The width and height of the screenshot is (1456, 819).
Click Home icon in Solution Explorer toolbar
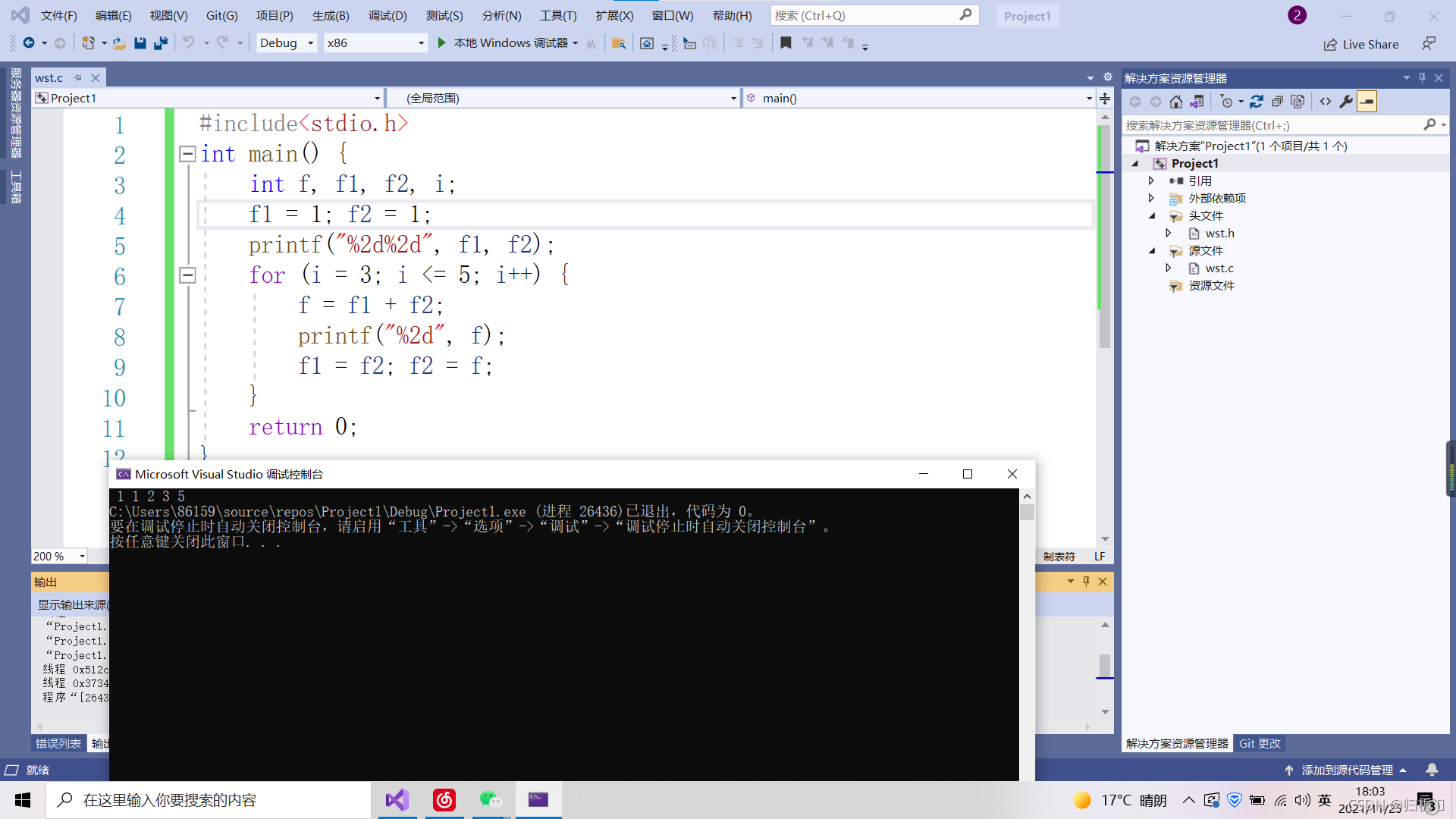tap(1175, 102)
